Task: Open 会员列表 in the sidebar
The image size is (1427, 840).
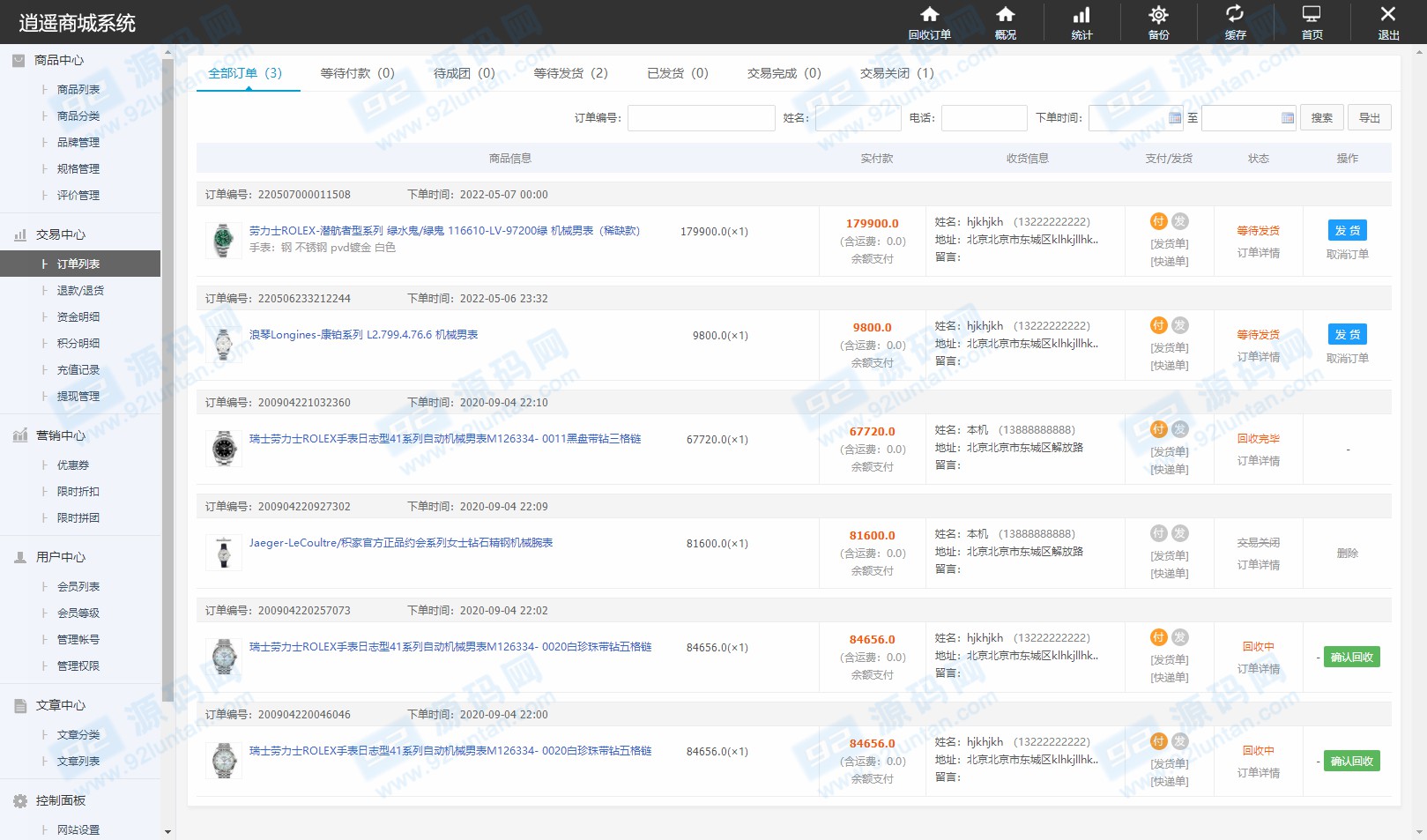Action: click(x=78, y=587)
